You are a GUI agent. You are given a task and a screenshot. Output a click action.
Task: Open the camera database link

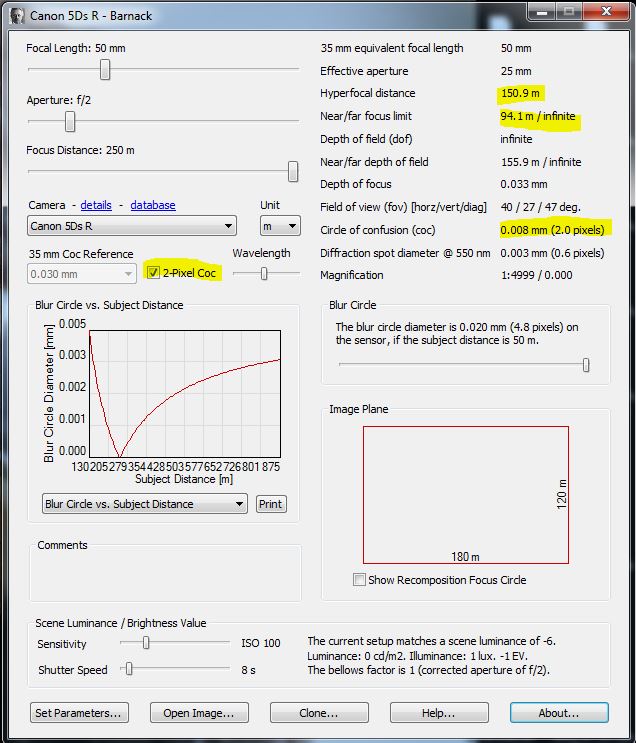pyautogui.click(x=153, y=205)
